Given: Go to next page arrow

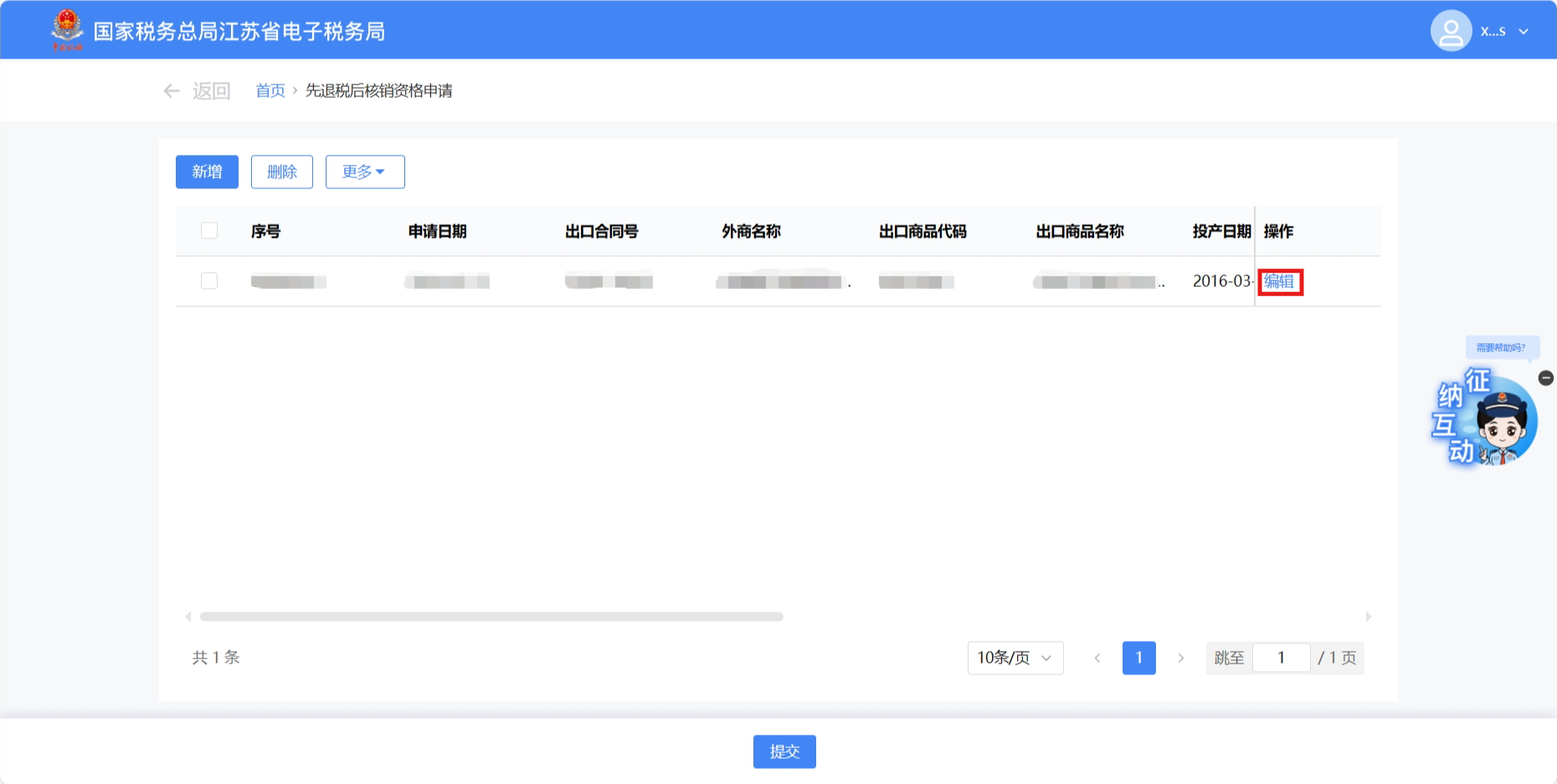Looking at the screenshot, I should [1181, 658].
